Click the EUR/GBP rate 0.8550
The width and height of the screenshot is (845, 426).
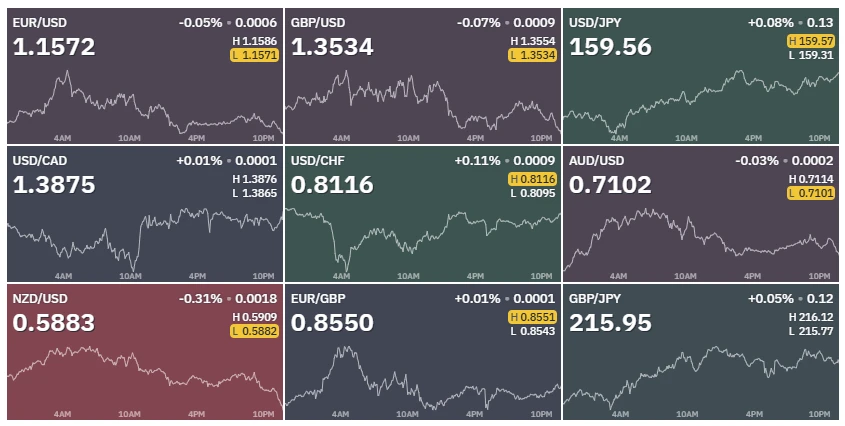[x=332, y=323]
